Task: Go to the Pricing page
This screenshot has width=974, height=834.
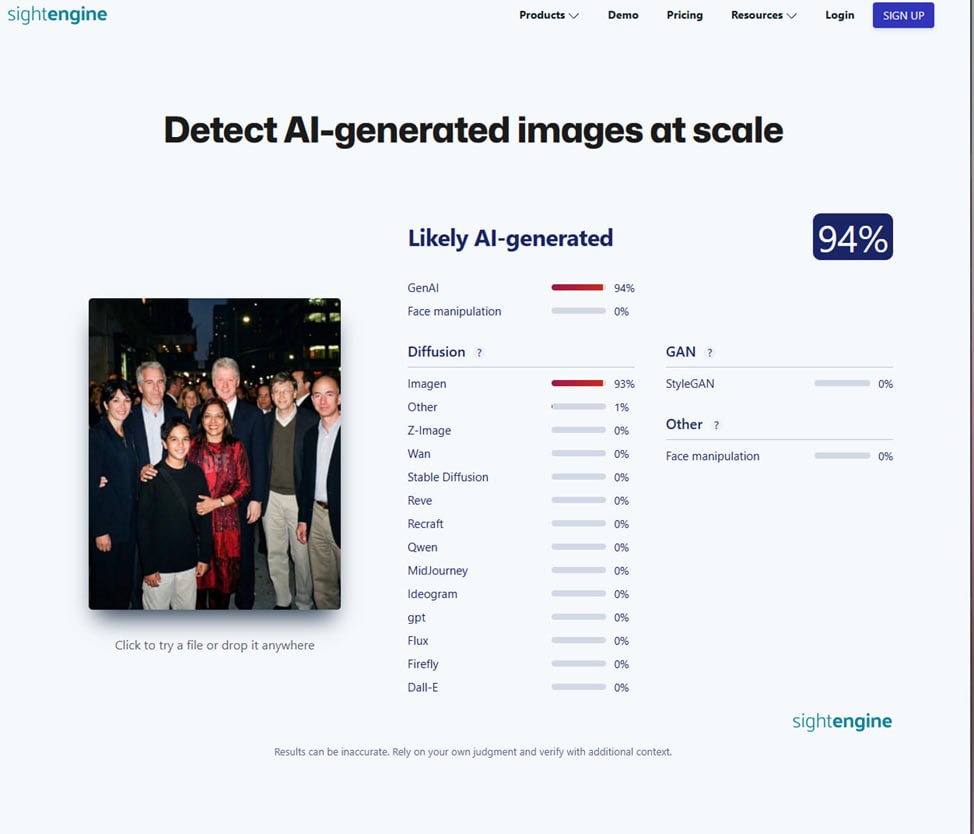Action: point(685,15)
